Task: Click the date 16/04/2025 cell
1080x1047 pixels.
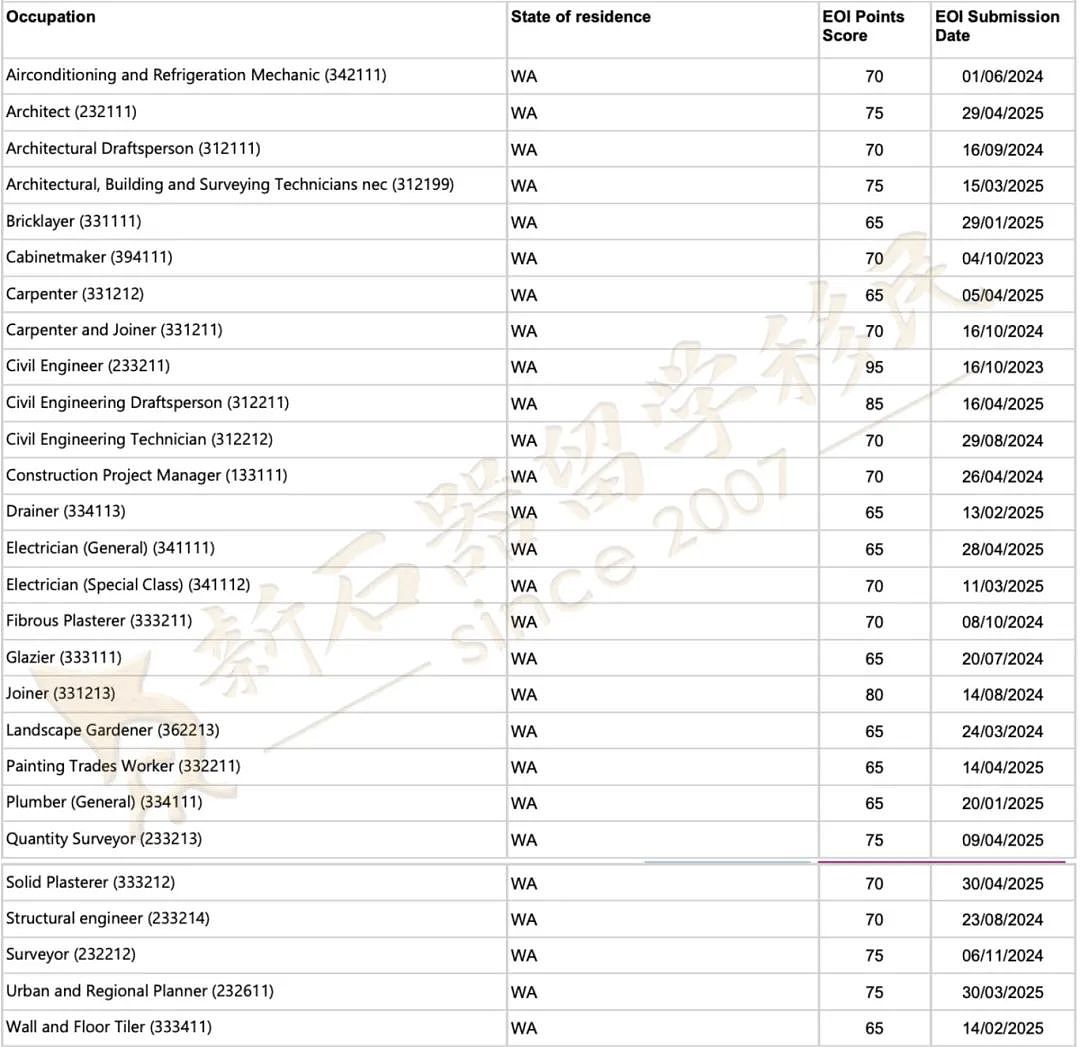Action: pyautogui.click(x=1002, y=404)
